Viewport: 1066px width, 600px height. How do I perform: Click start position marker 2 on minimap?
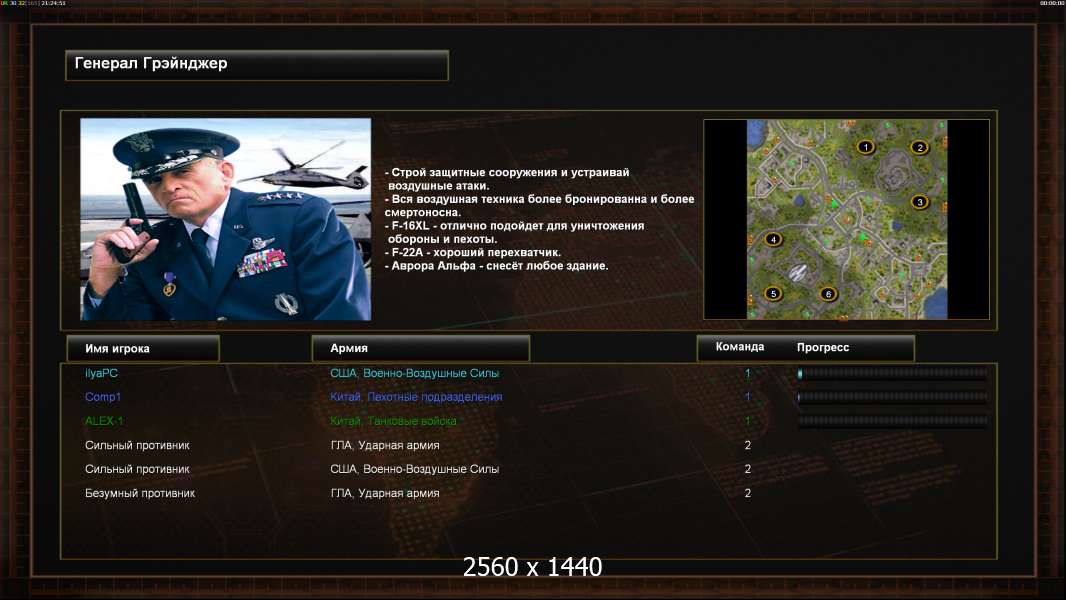coord(919,147)
